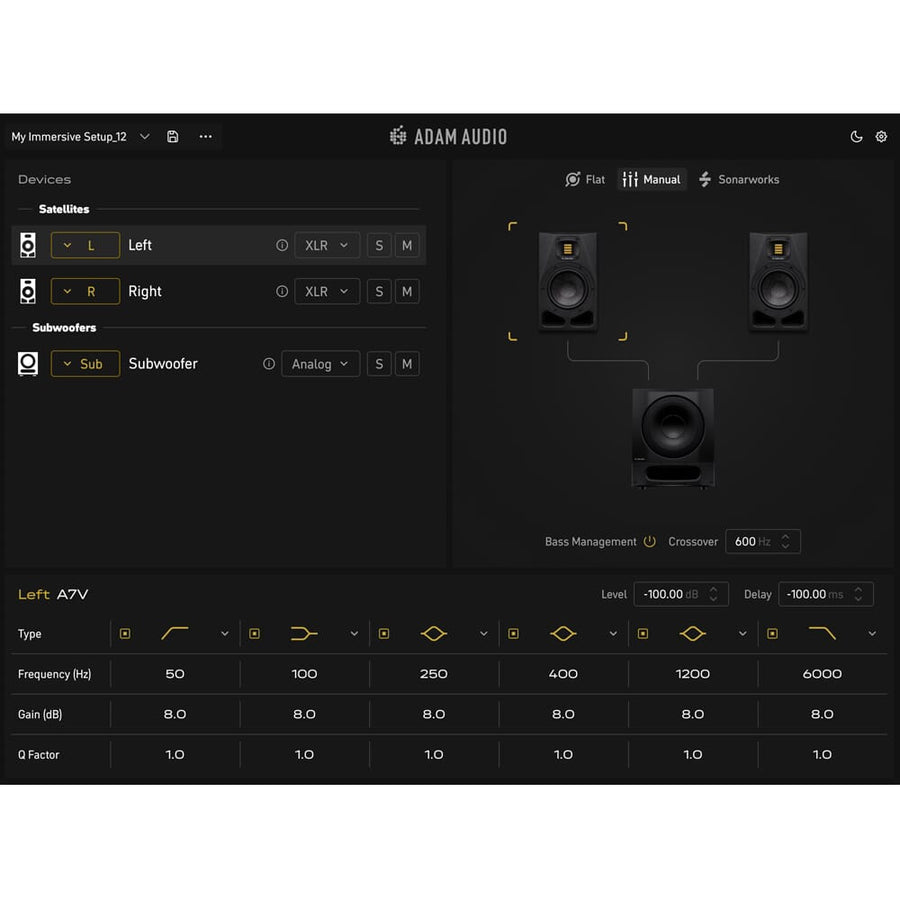Open the L channel assignment dropdown
900x900 pixels.
(x=86, y=245)
